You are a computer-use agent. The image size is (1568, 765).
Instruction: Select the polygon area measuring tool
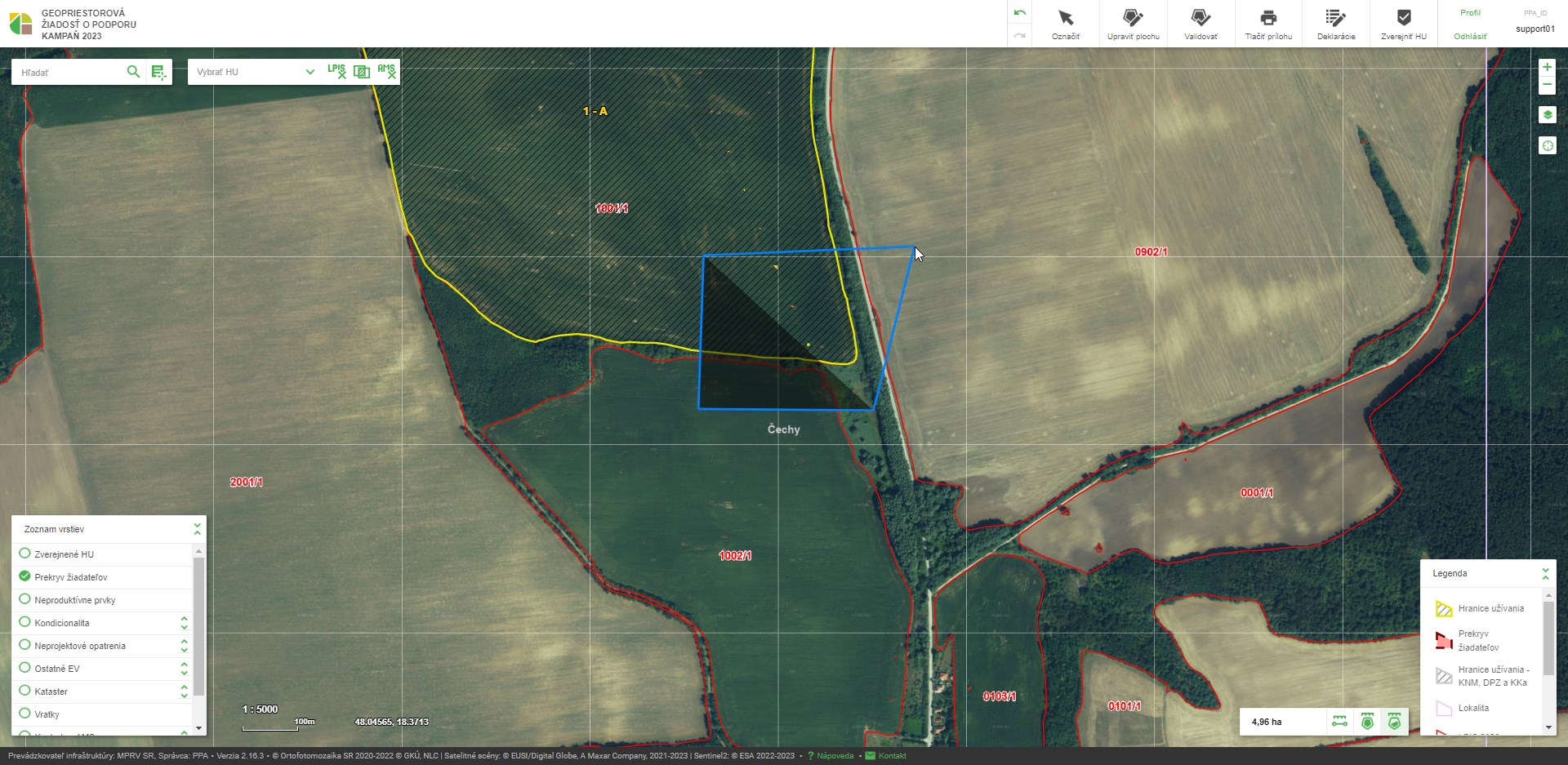click(x=1367, y=722)
